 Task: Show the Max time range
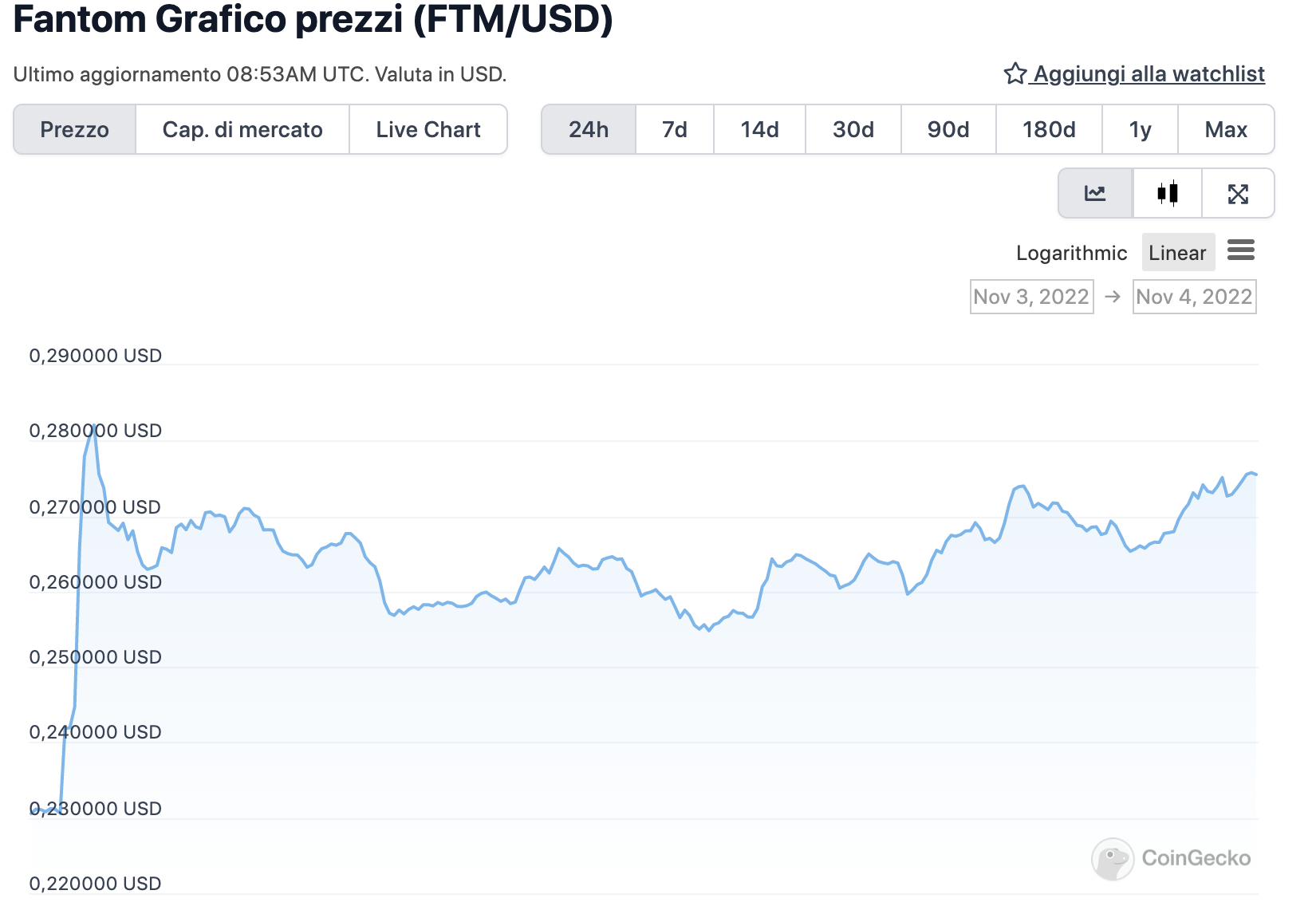click(x=1226, y=129)
